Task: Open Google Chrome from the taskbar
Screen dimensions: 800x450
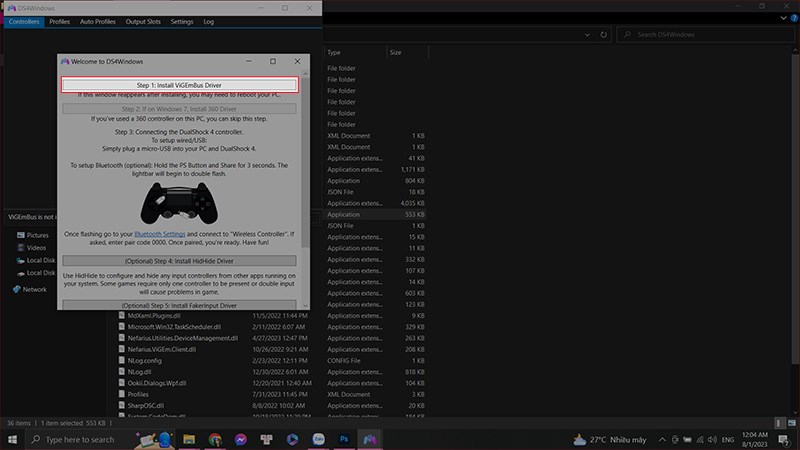Action: (215, 439)
